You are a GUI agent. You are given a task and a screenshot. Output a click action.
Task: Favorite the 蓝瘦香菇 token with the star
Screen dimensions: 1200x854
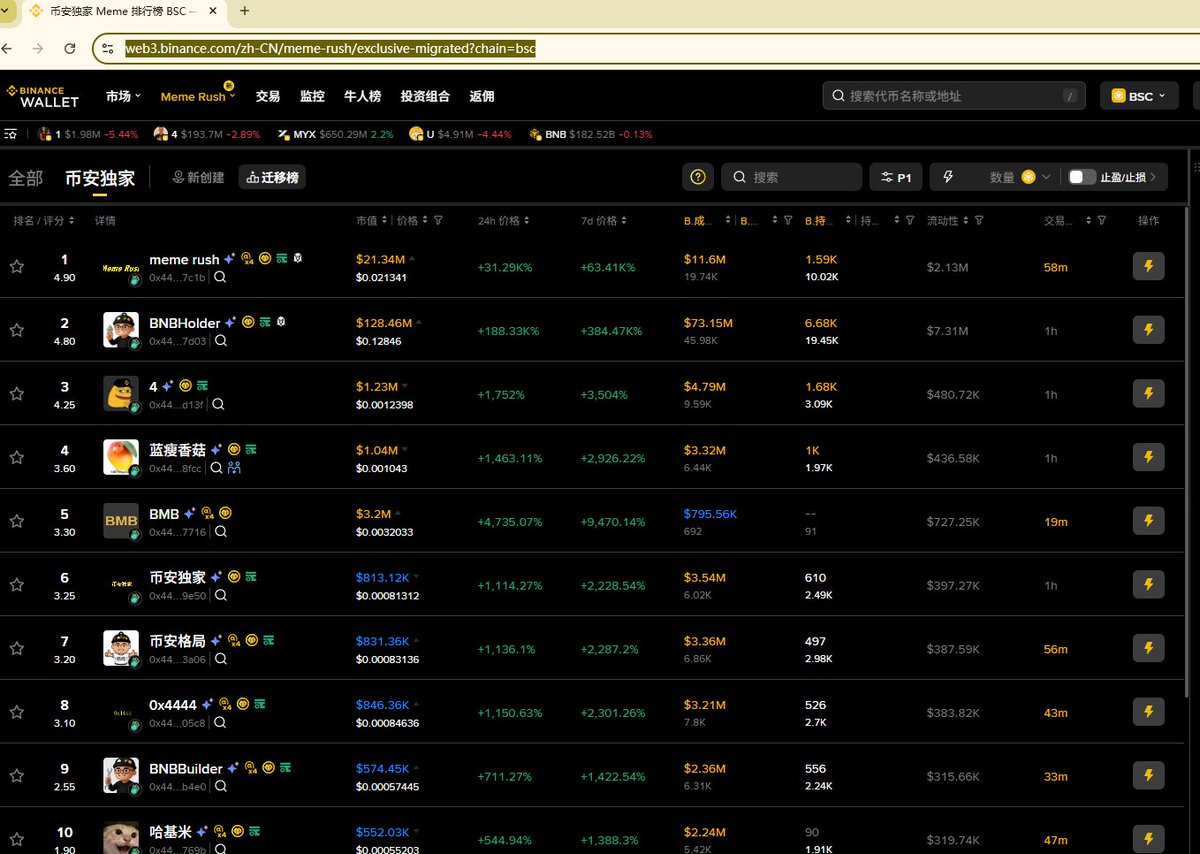coord(17,457)
